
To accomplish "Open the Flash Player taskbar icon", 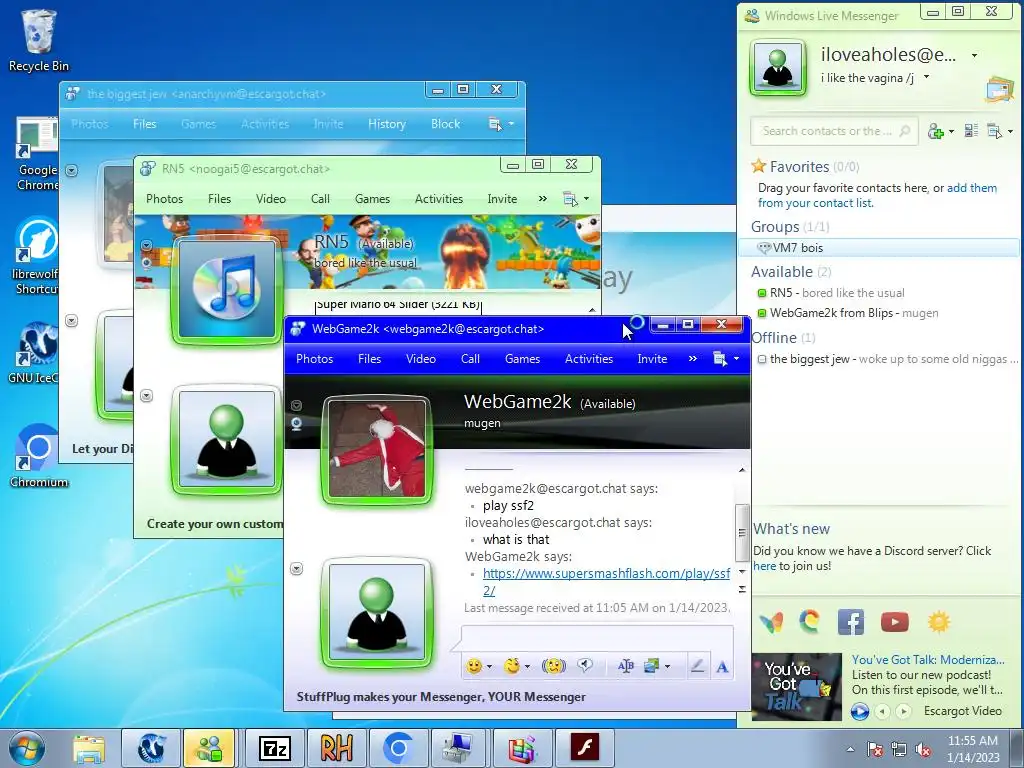I will [584, 748].
